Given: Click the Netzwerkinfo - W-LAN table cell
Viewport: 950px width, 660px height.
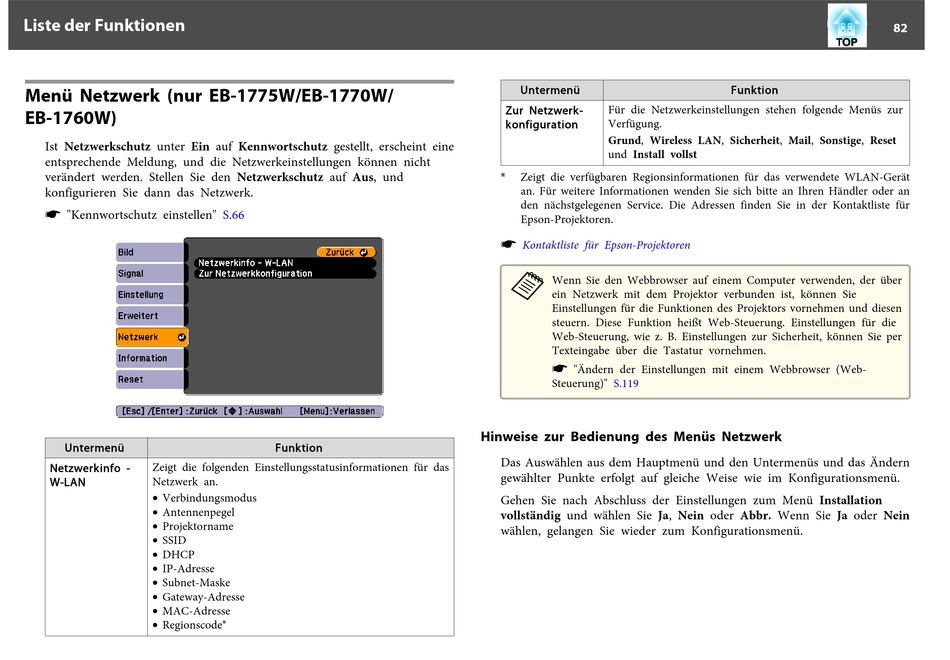Looking at the screenshot, I should coord(96,547).
